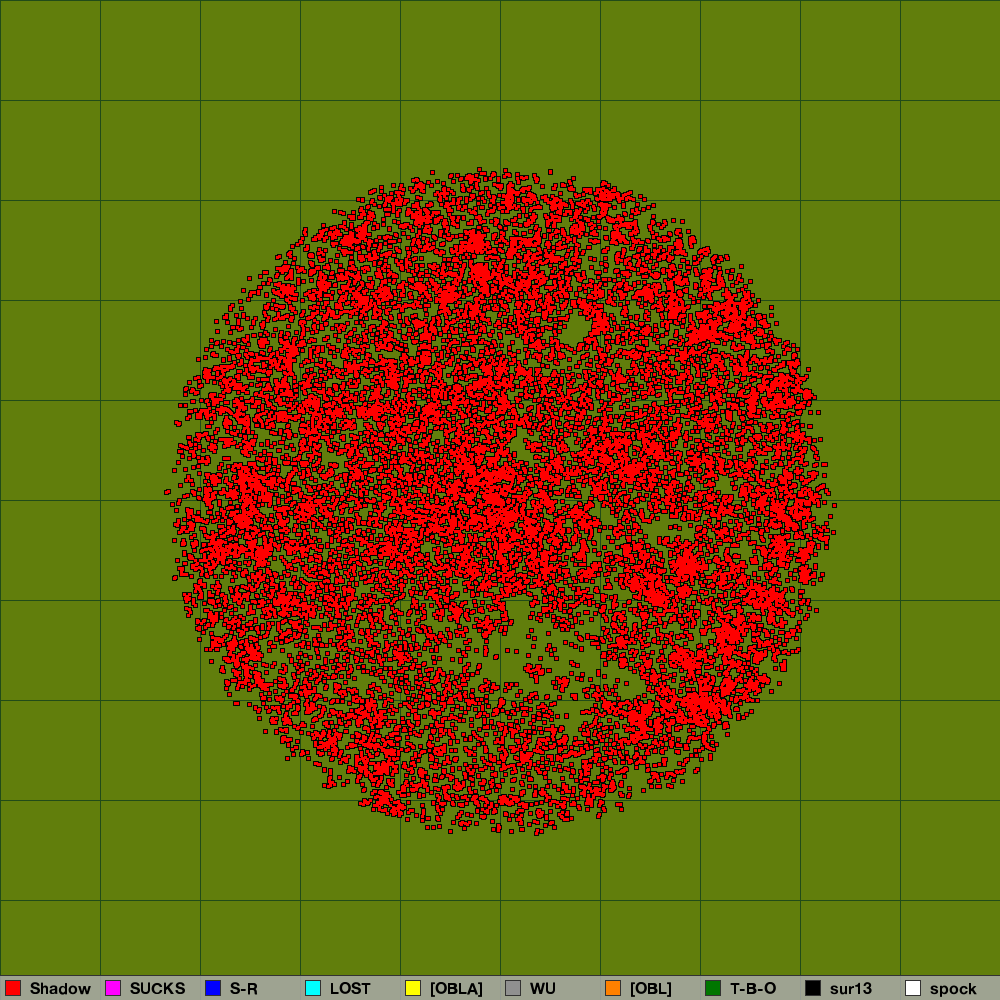This screenshot has height=1000, width=1000.
Task: Click the [OBL] legend label
Action: [x=651, y=989]
